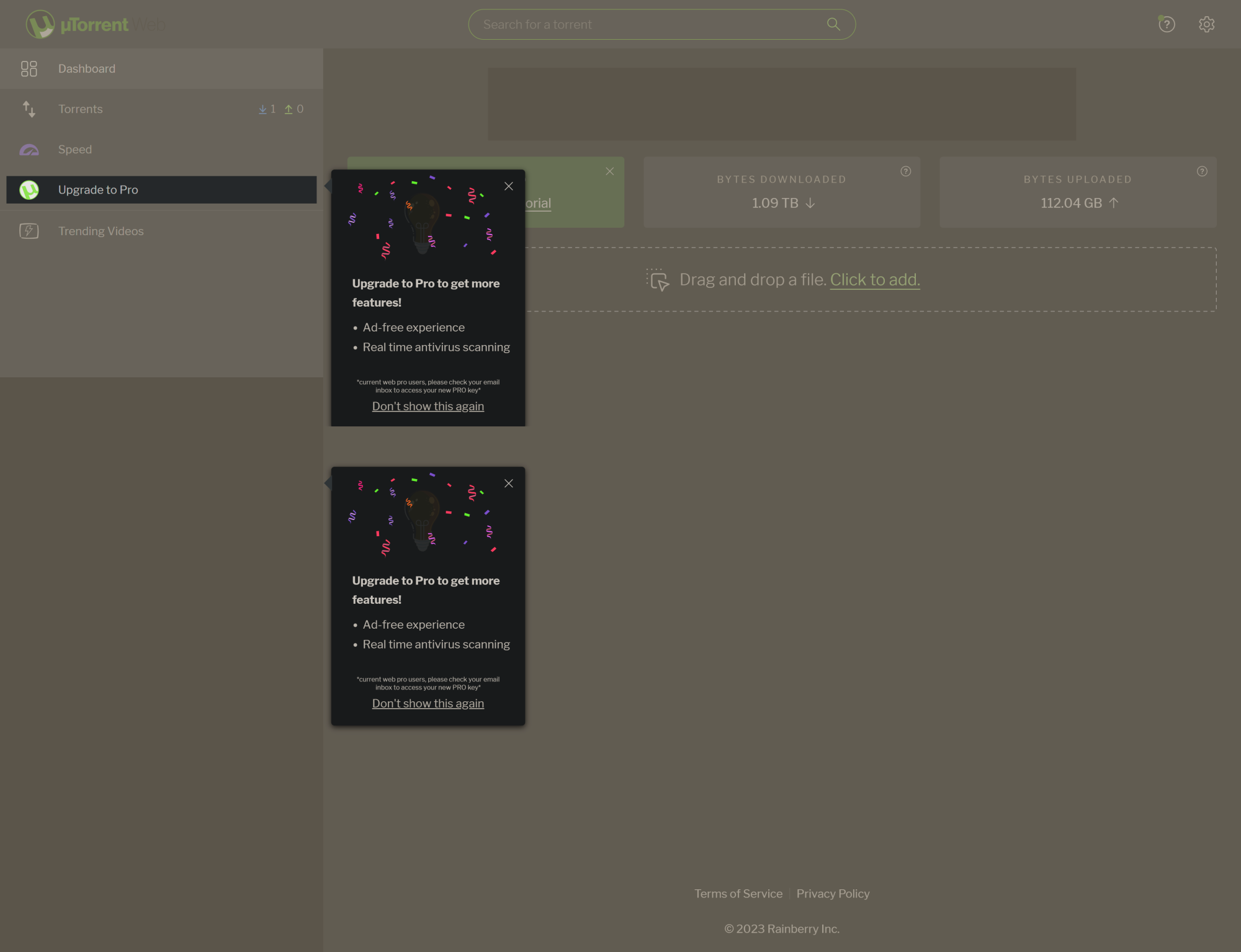Click the µTorrent logo
1241x952 pixels.
point(42,24)
